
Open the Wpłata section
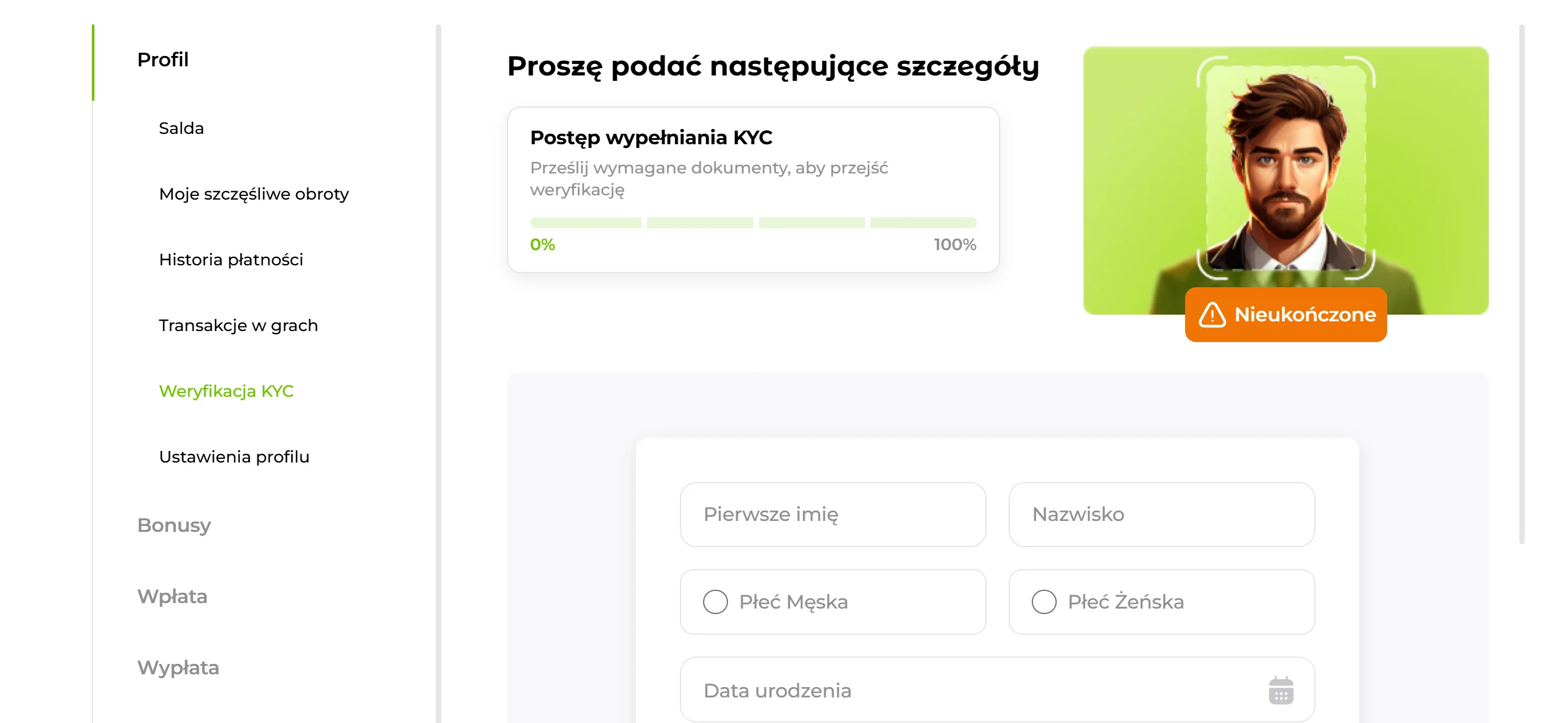pyautogui.click(x=173, y=596)
